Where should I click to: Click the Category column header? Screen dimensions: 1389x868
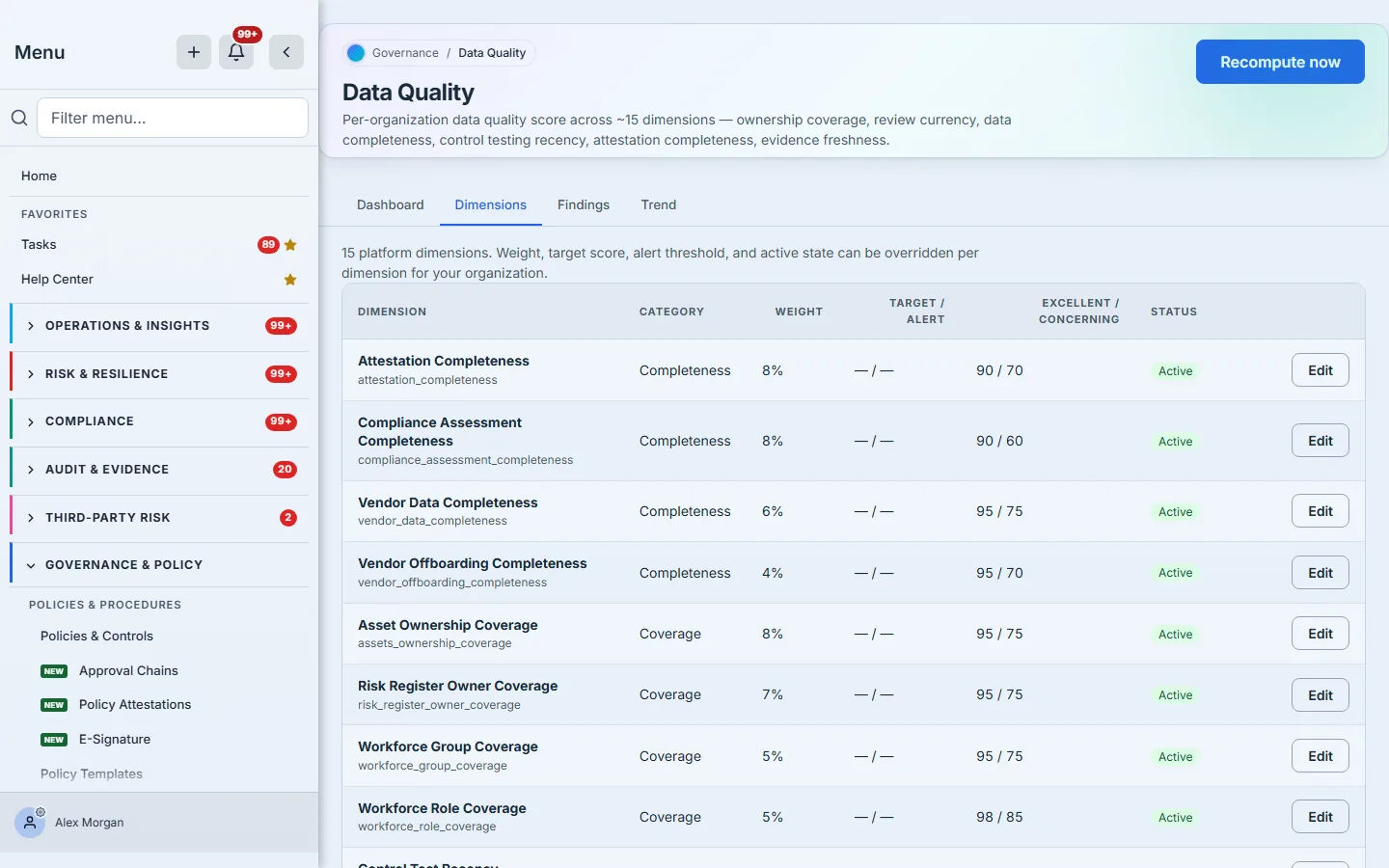click(x=671, y=312)
